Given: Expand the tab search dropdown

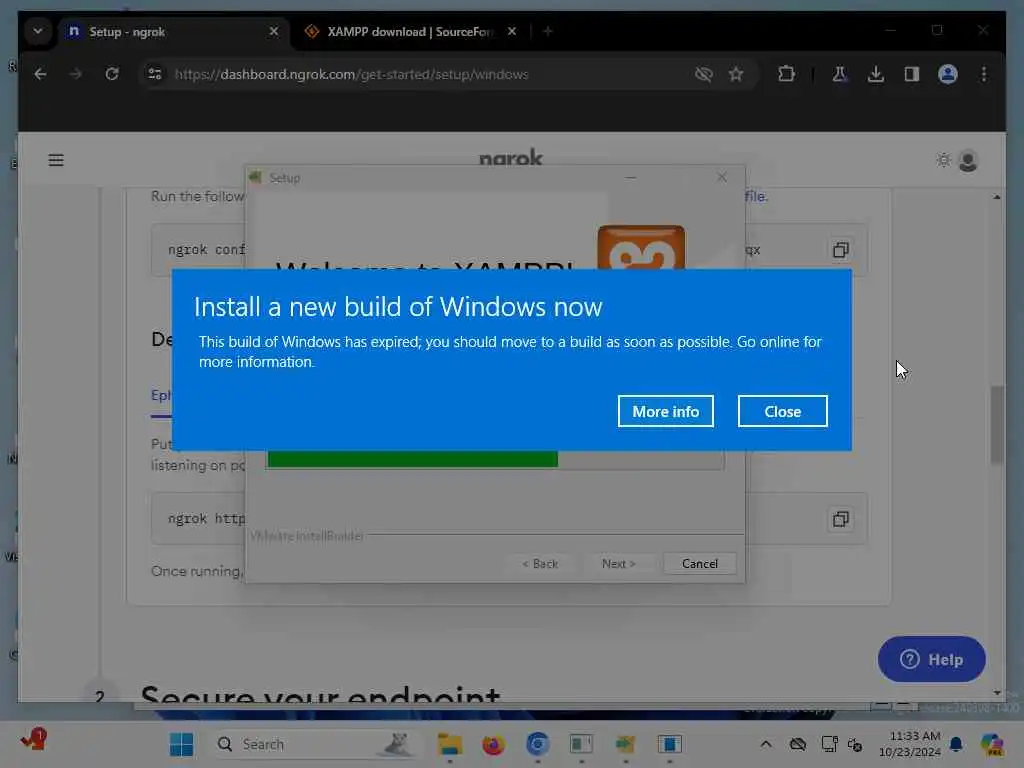Looking at the screenshot, I should 38,31.
